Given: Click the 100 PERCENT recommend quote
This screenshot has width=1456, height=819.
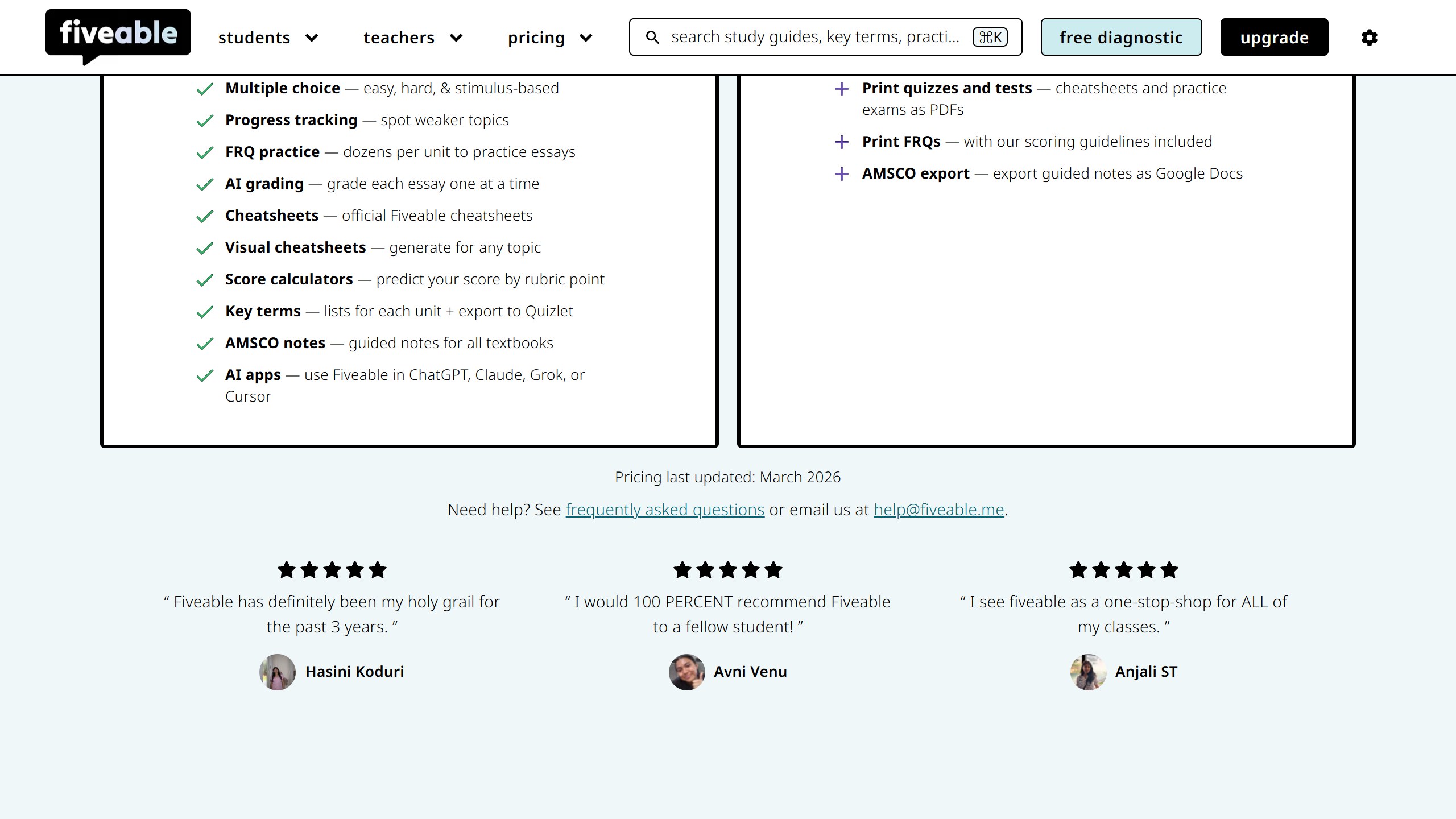Looking at the screenshot, I should tap(728, 614).
